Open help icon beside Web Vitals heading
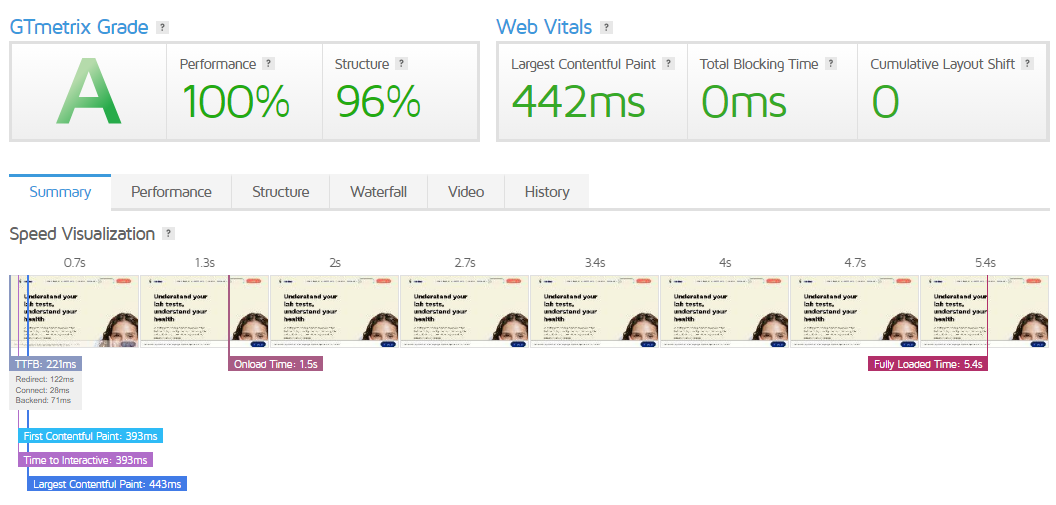 [x=607, y=28]
